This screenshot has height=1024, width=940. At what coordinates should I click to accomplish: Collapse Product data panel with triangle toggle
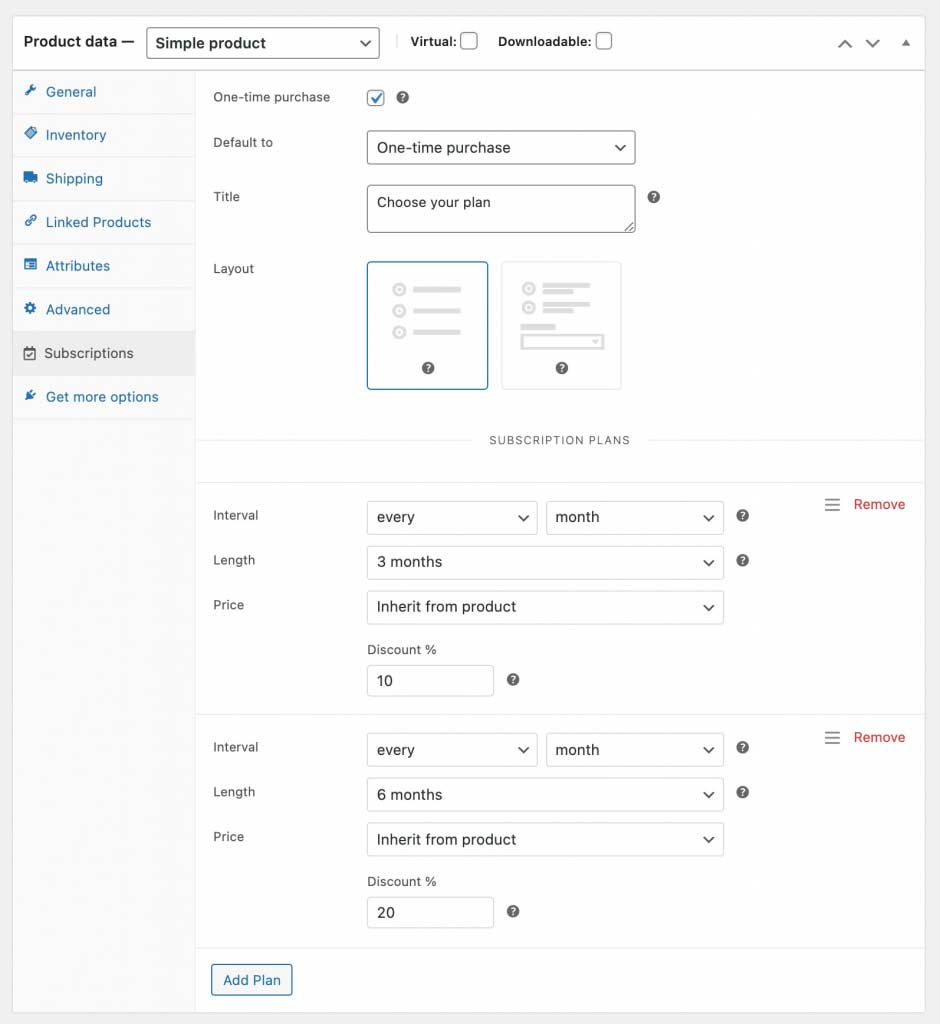pos(905,43)
